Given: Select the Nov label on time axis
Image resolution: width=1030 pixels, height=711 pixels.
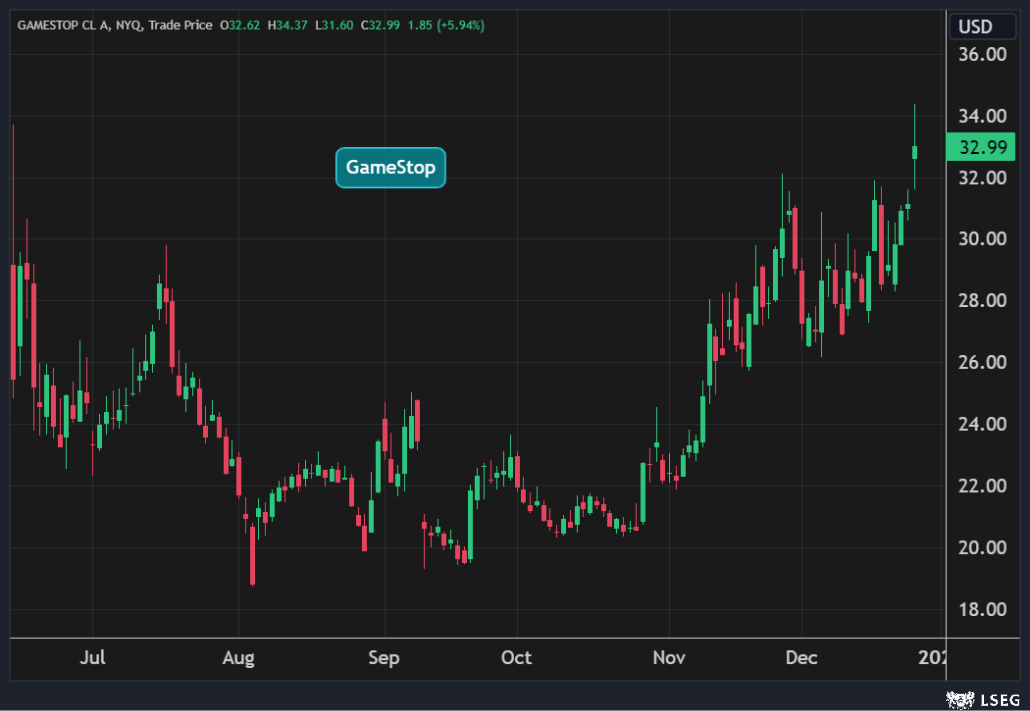Looking at the screenshot, I should (x=668, y=658).
